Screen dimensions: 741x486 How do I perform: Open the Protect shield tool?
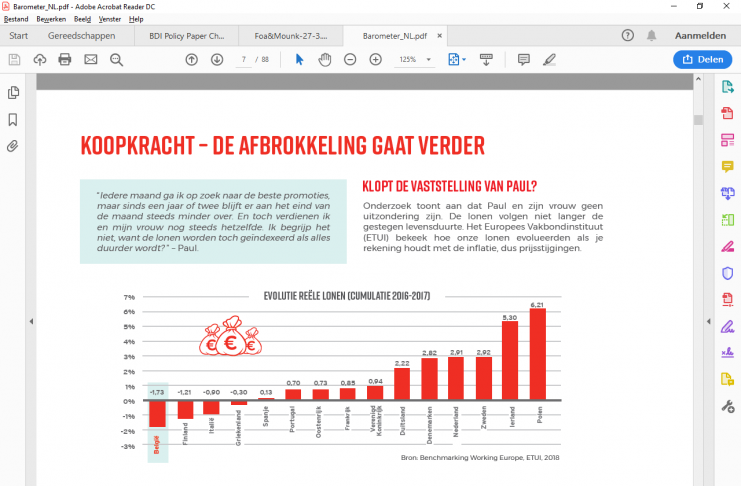pyautogui.click(x=727, y=273)
